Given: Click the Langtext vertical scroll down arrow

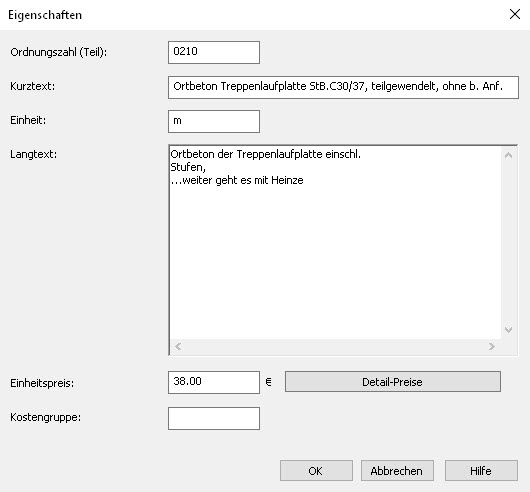Looking at the screenshot, I should coord(508,329).
